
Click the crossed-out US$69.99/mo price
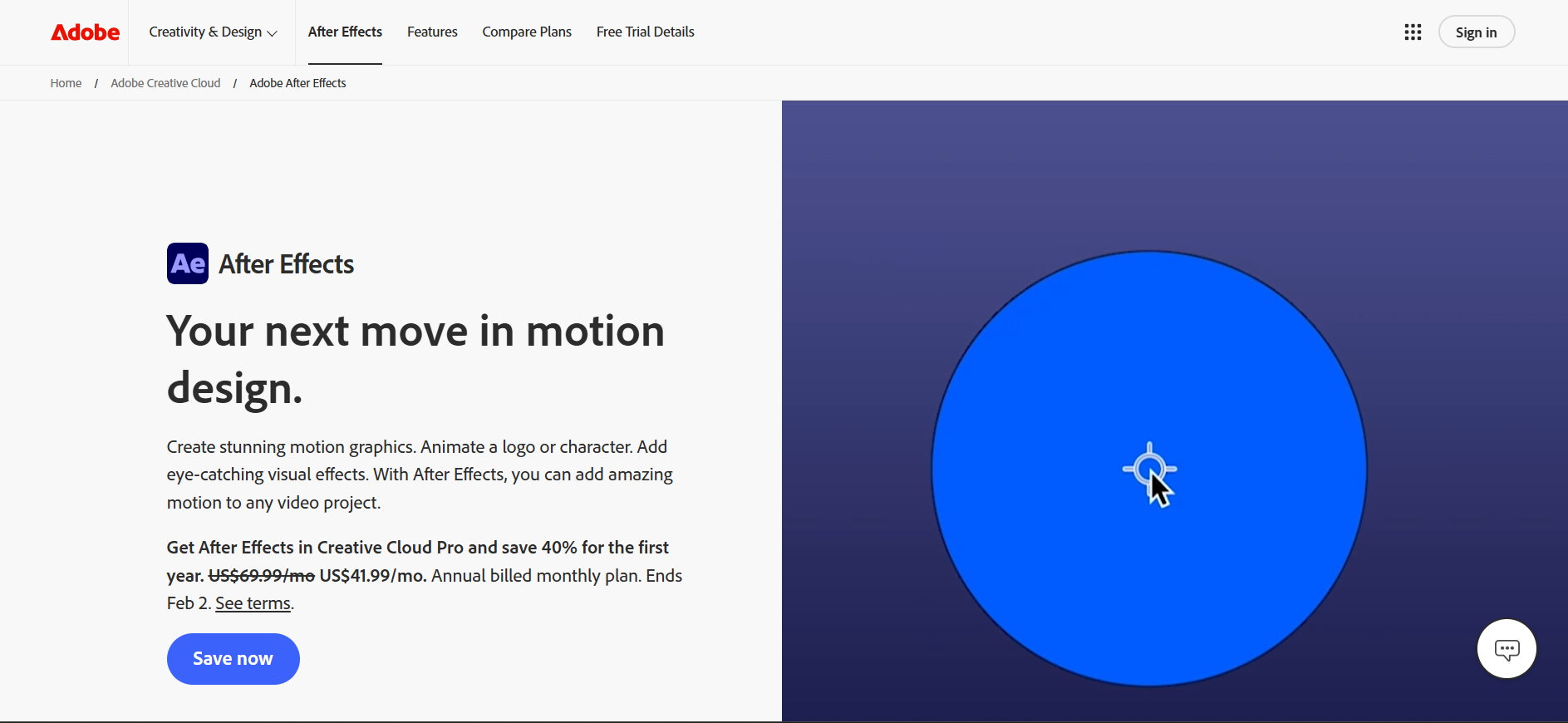tap(261, 576)
